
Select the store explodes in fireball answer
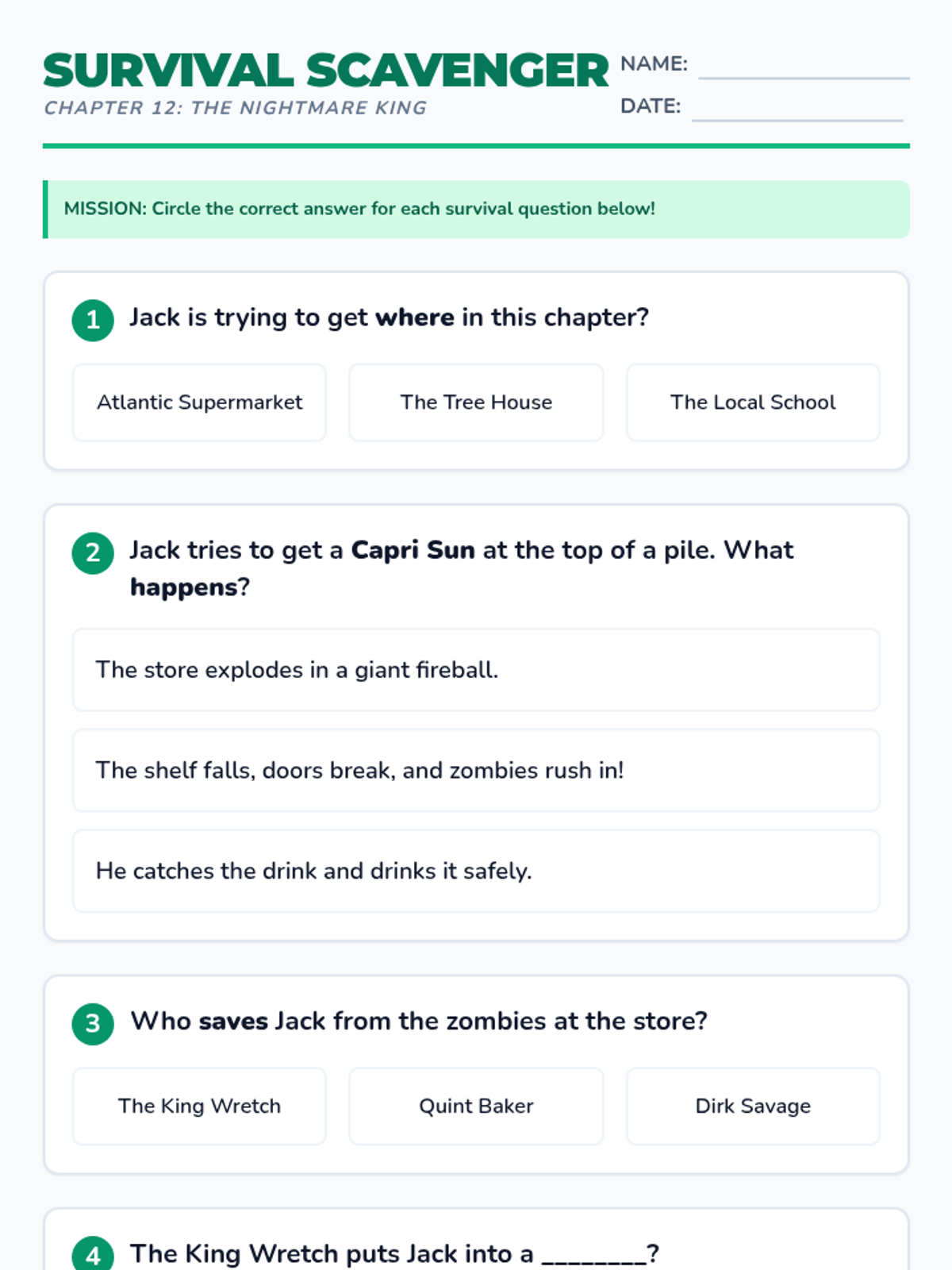click(x=476, y=670)
